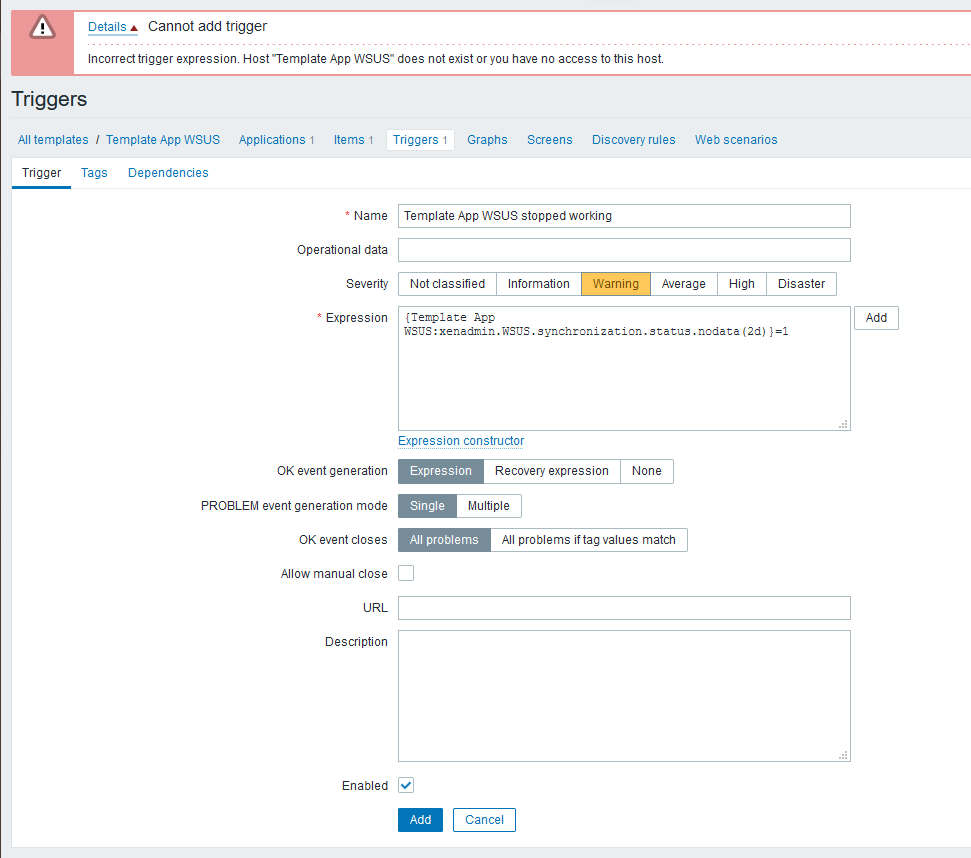The image size is (971, 858).
Task: Switch to the Dependencies tab
Action: (168, 173)
